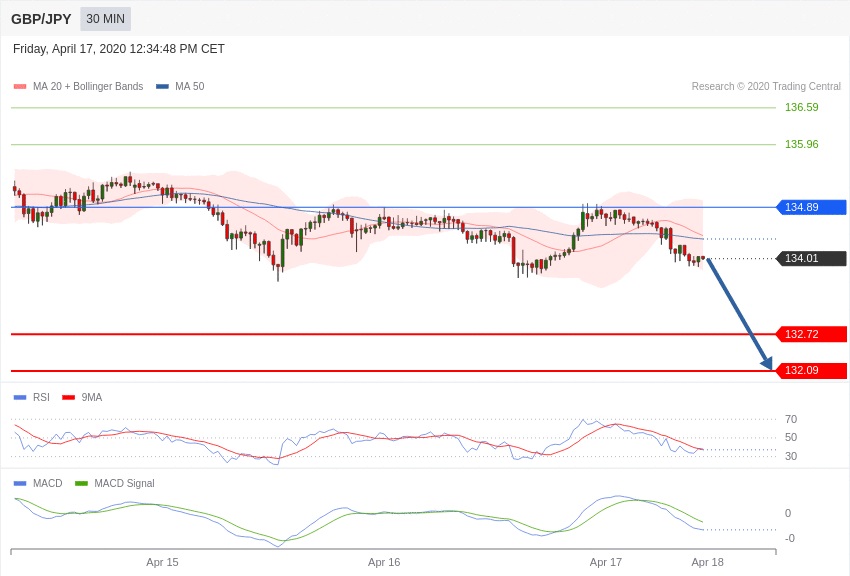Click the MACD -0 axis value
The height and width of the screenshot is (576, 850).
789,538
